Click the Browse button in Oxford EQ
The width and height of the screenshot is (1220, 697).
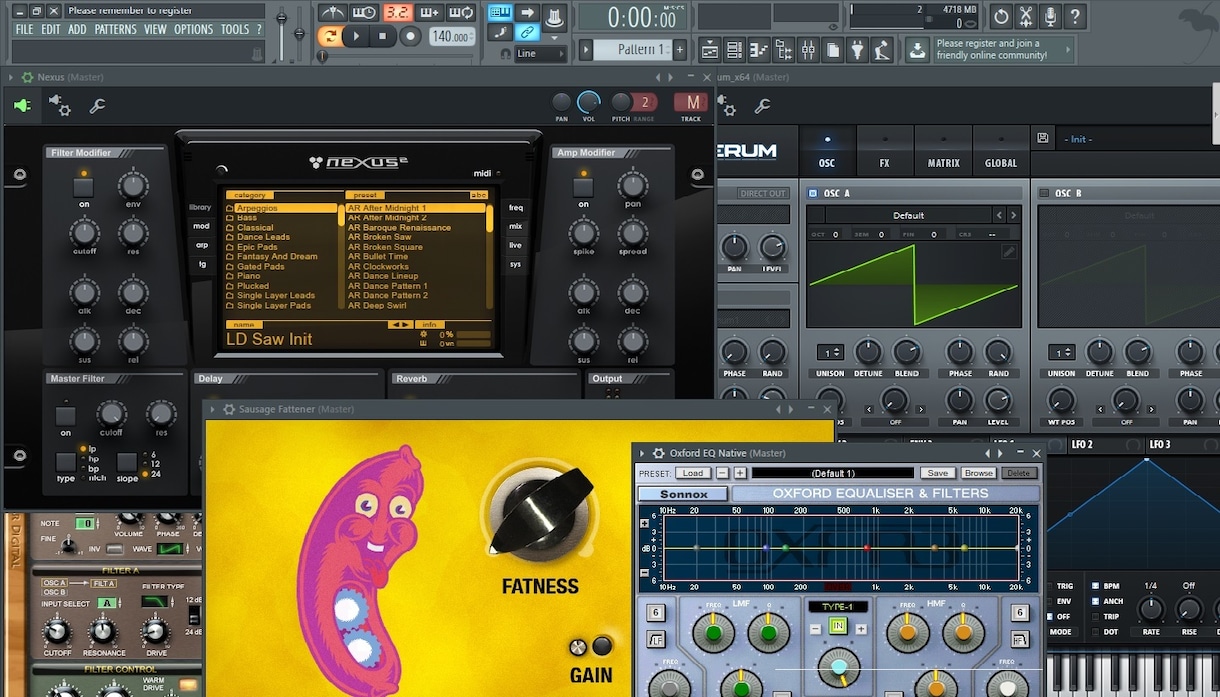pos(979,473)
